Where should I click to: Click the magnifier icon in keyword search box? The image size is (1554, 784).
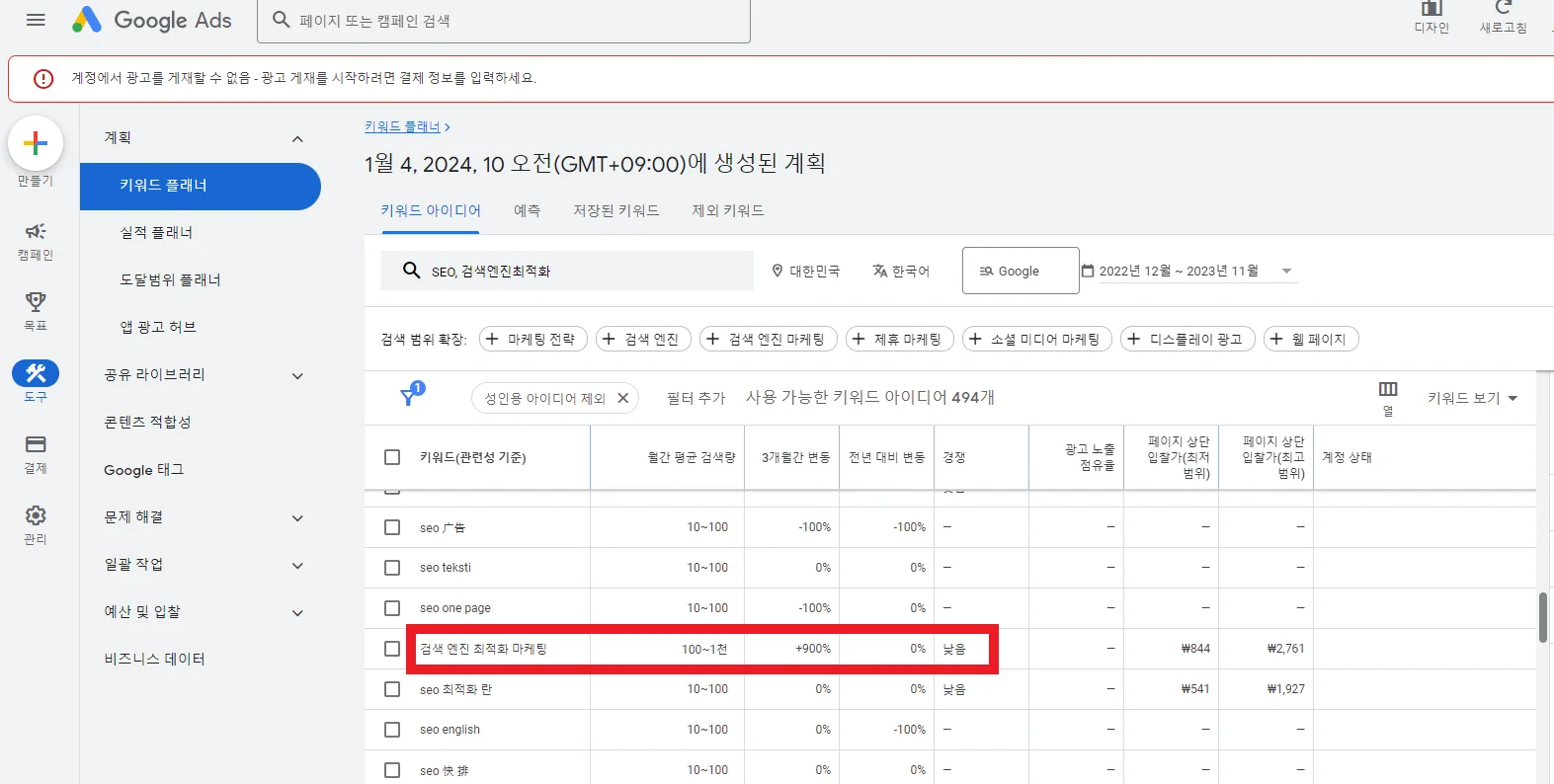[x=412, y=271]
